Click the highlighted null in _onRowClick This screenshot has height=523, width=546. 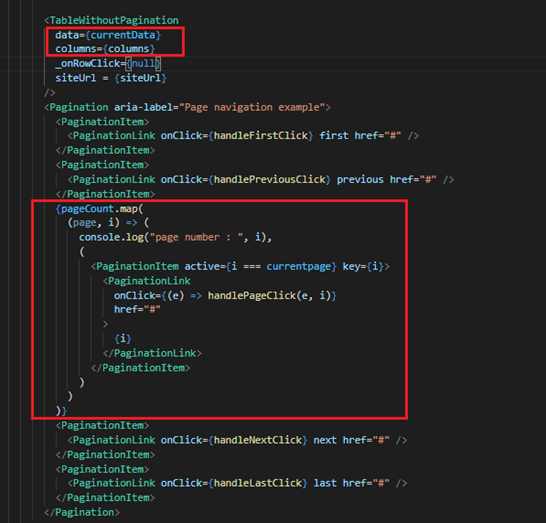[x=143, y=64]
